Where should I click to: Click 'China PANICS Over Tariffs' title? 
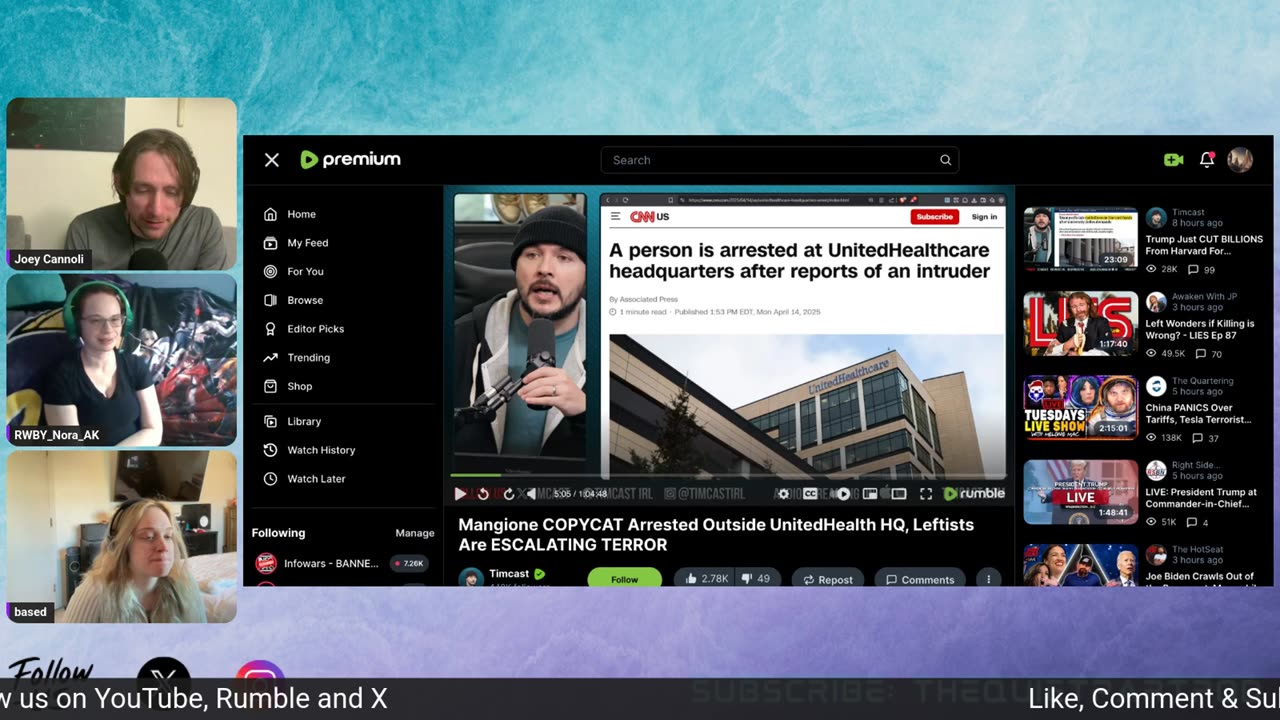pyautogui.click(x=1198, y=413)
